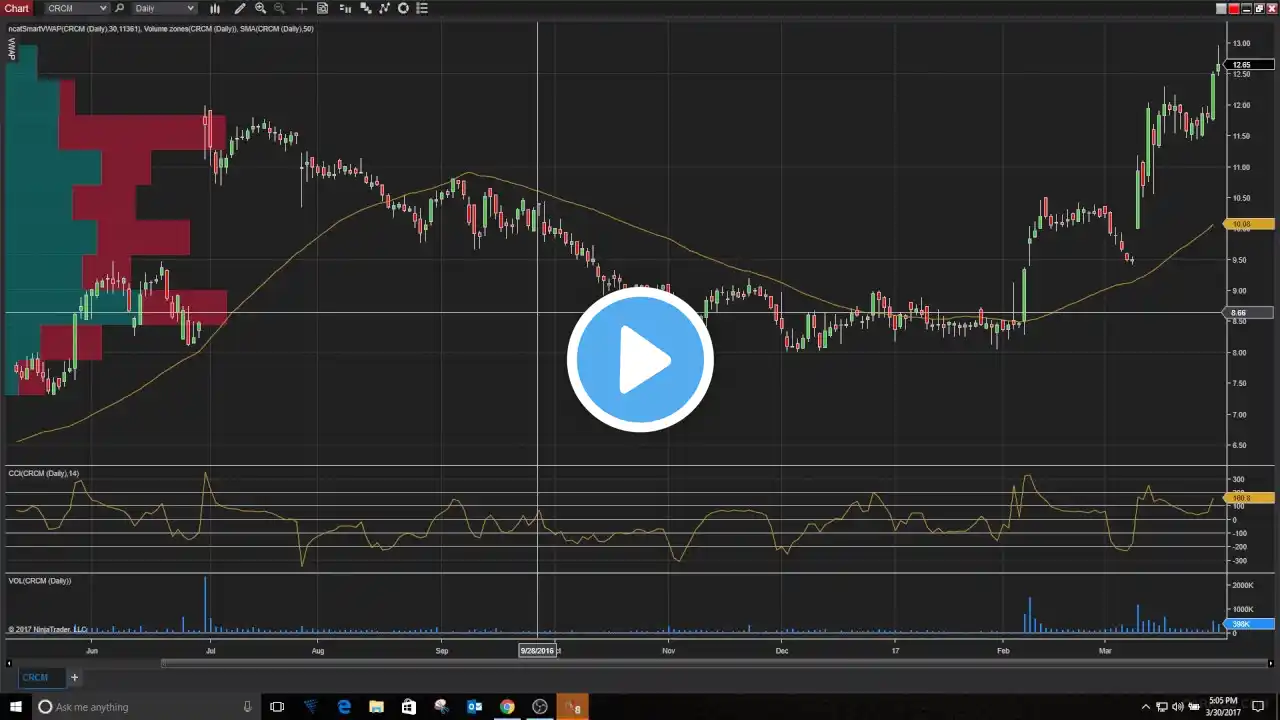Viewport: 1280px width, 720px height.
Task: Open the chart properties list icon
Action: (422, 8)
